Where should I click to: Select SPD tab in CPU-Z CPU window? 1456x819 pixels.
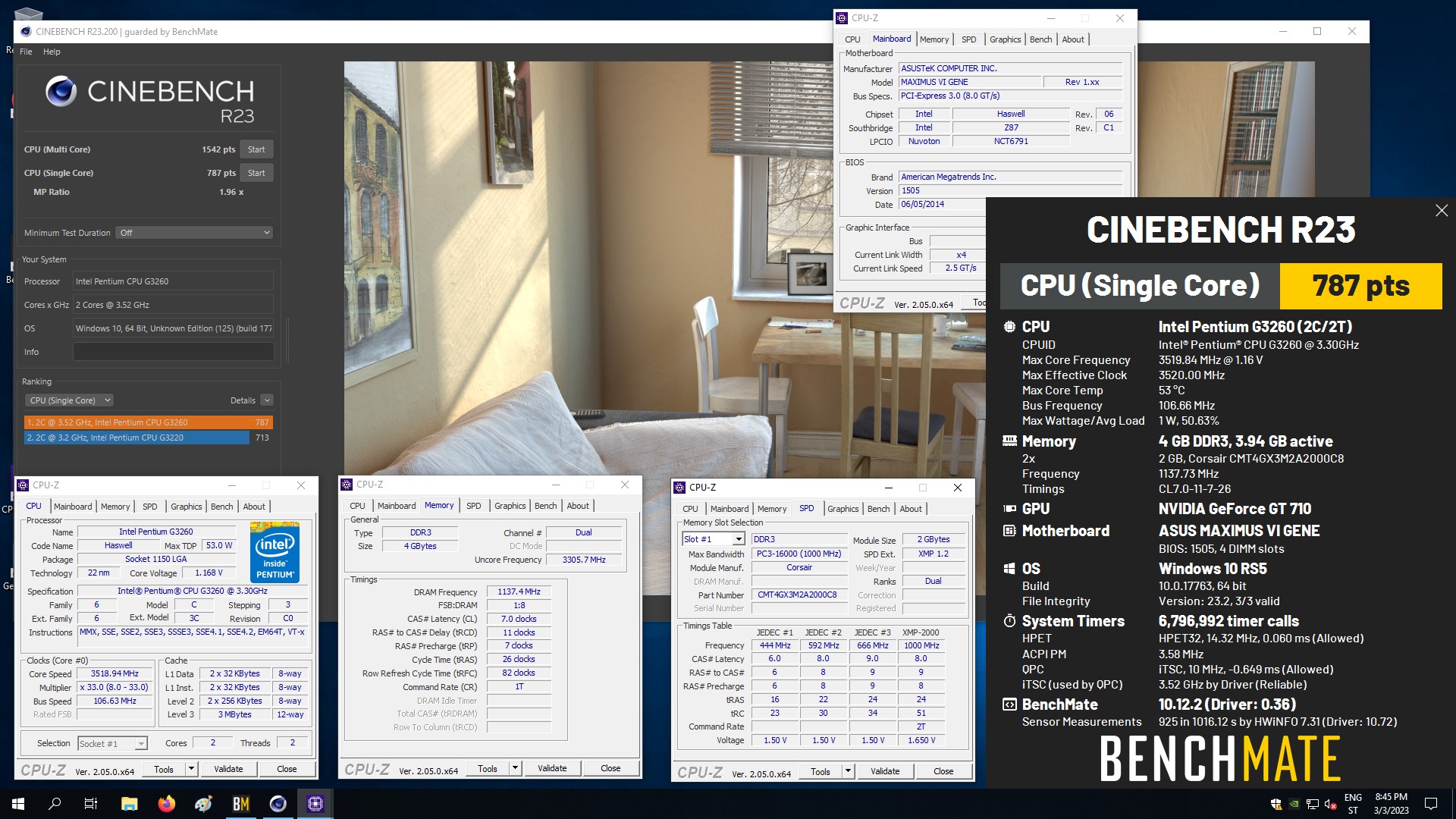pyautogui.click(x=149, y=507)
